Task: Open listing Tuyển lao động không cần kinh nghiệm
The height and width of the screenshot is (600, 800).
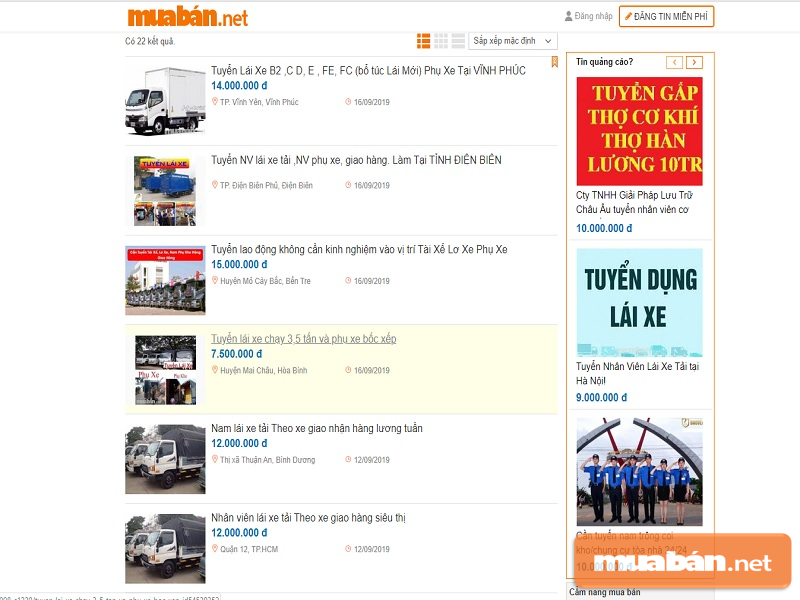Action: pyautogui.click(x=359, y=249)
